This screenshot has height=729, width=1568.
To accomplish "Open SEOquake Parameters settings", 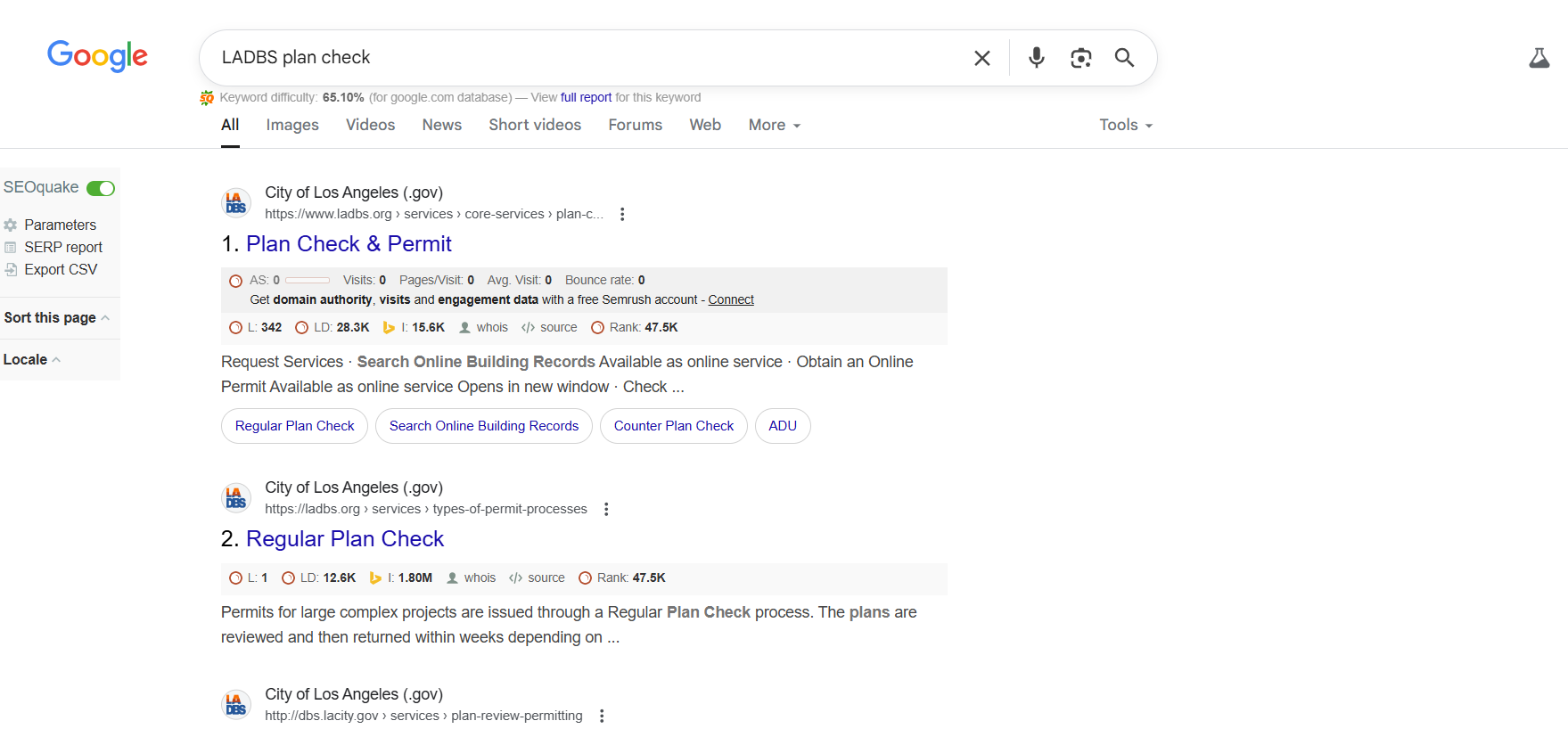I will (60, 225).
